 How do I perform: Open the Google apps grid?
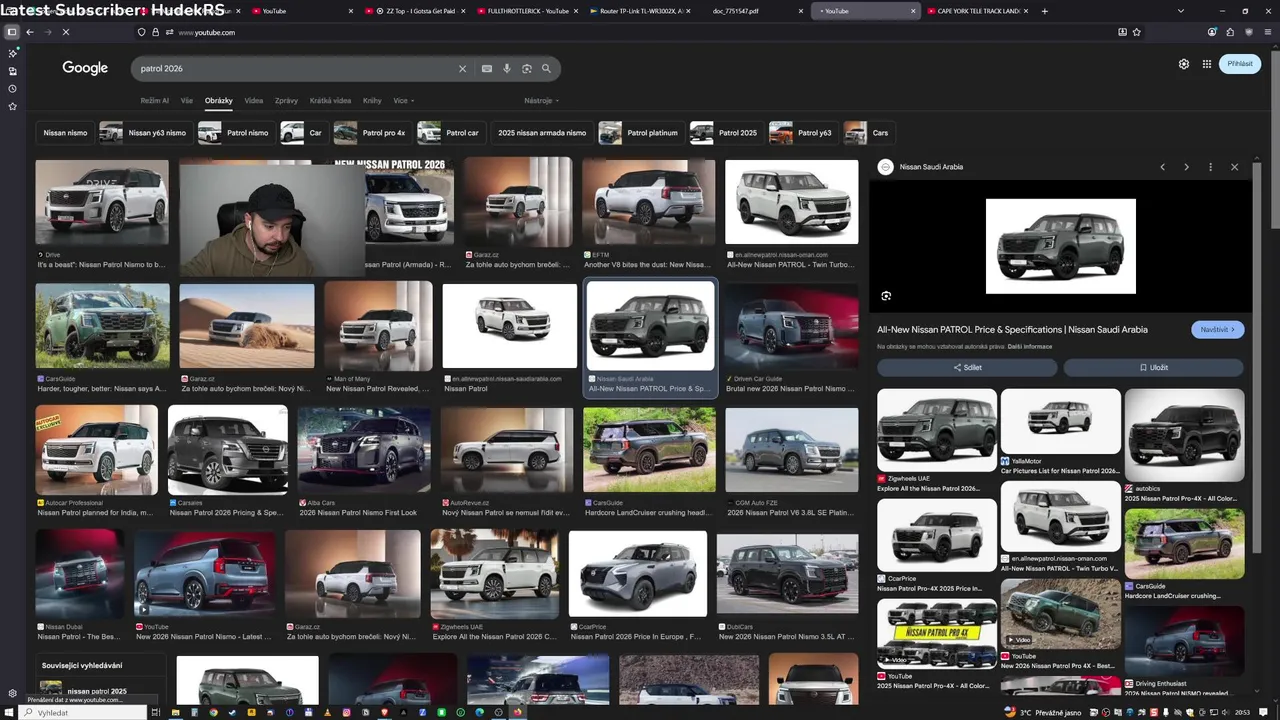tap(1207, 64)
